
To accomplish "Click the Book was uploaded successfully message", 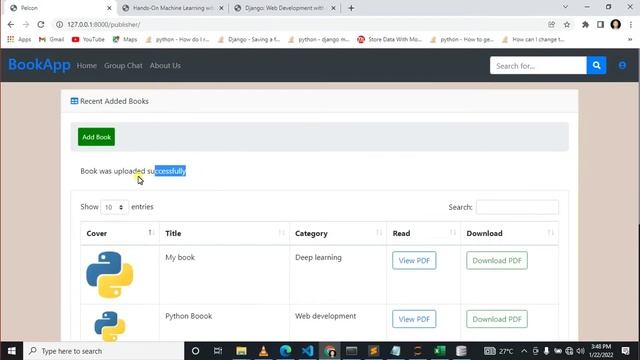I will click(x=133, y=171).
